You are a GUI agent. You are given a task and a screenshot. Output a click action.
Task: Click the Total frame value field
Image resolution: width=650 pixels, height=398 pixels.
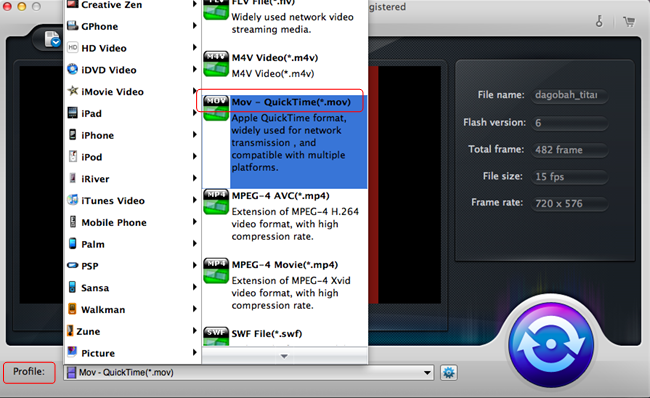[569, 150]
